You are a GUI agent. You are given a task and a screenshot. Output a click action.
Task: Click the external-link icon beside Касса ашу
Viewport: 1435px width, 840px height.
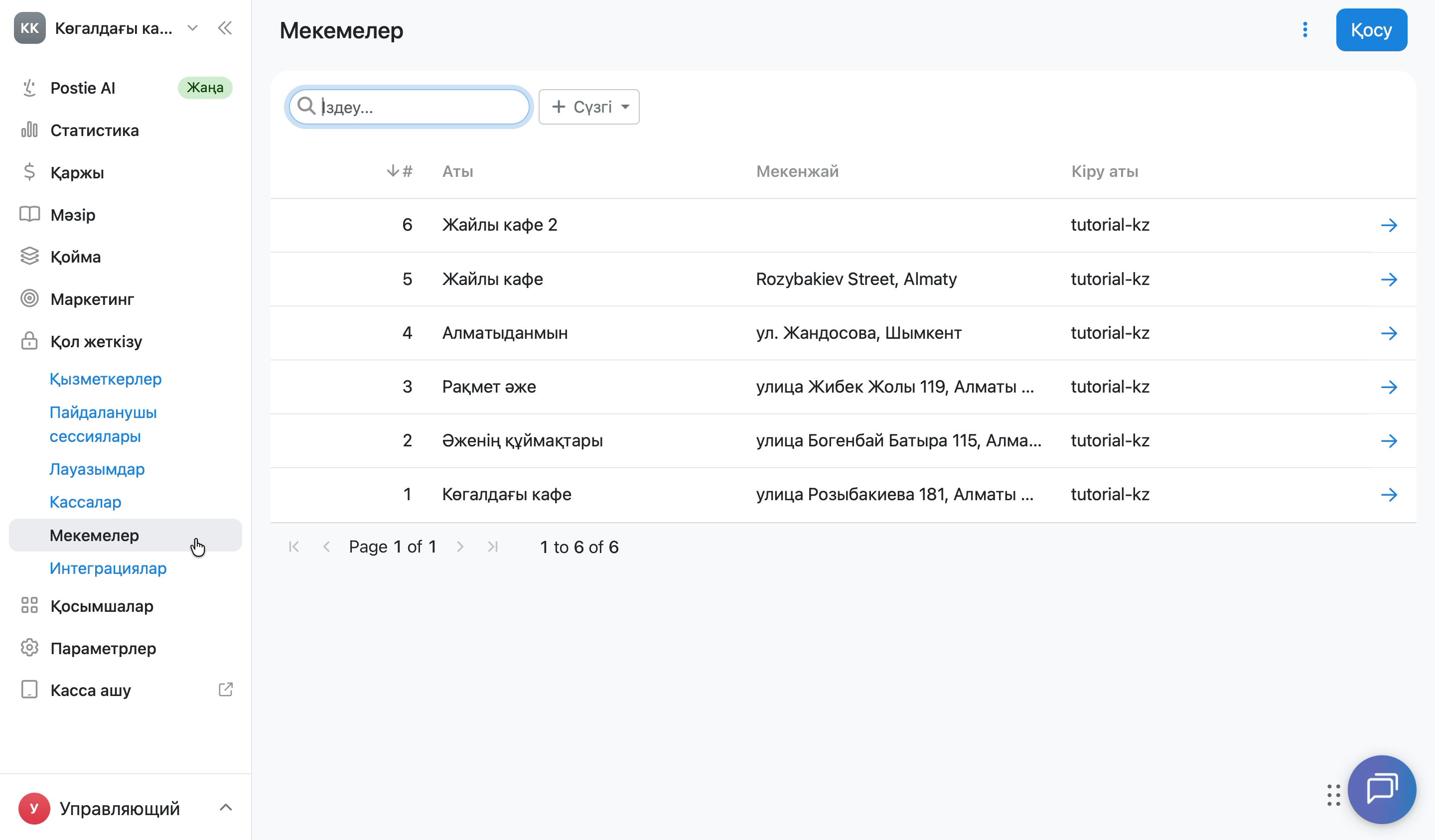[x=226, y=690]
